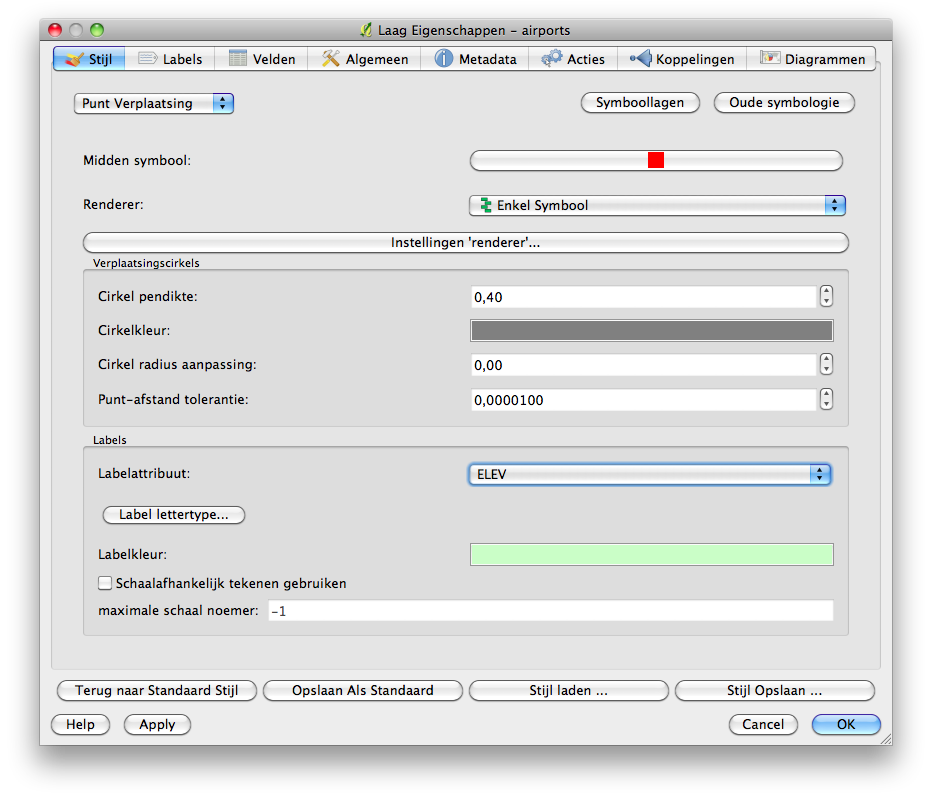Open the Labelkleur green color swatch
The width and height of the screenshot is (932, 800).
651,555
